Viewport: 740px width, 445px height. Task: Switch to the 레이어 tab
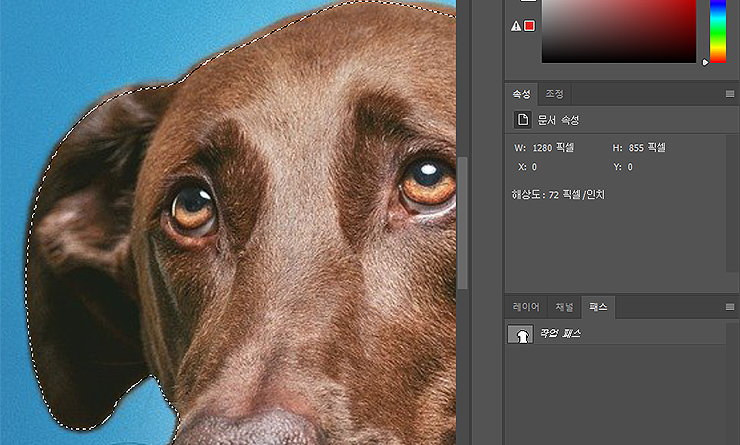click(526, 307)
